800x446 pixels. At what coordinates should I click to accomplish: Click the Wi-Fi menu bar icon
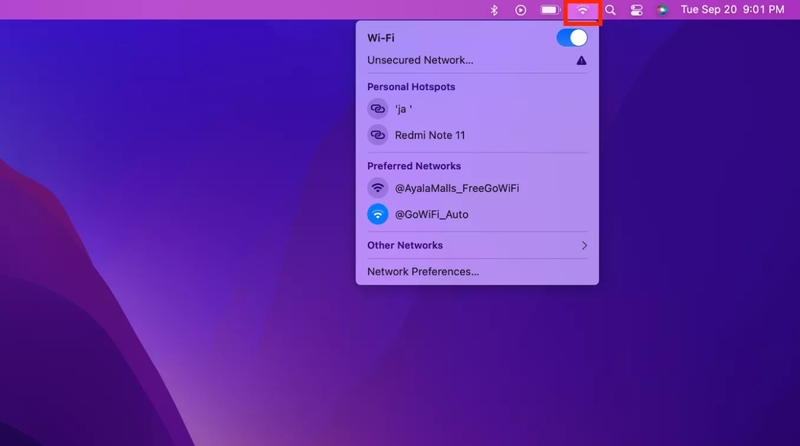point(583,10)
